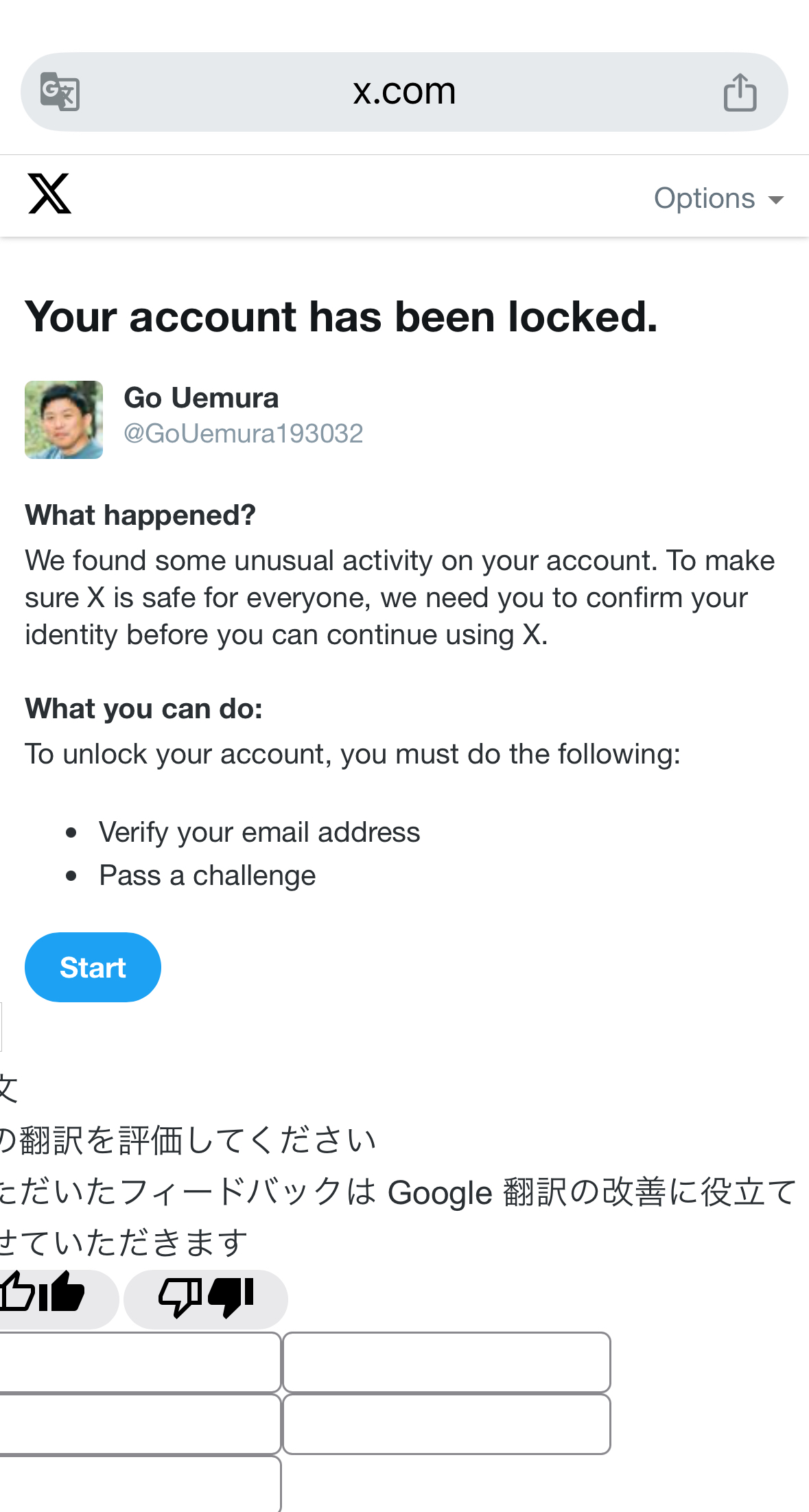Click the 'Pass a challenge' item
This screenshot has width=809, height=1512.
tap(207, 875)
